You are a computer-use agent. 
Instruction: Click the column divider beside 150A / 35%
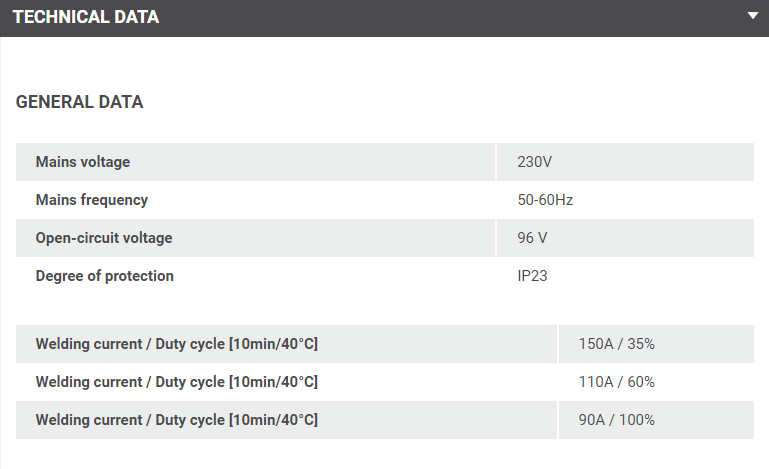[x=558, y=344]
